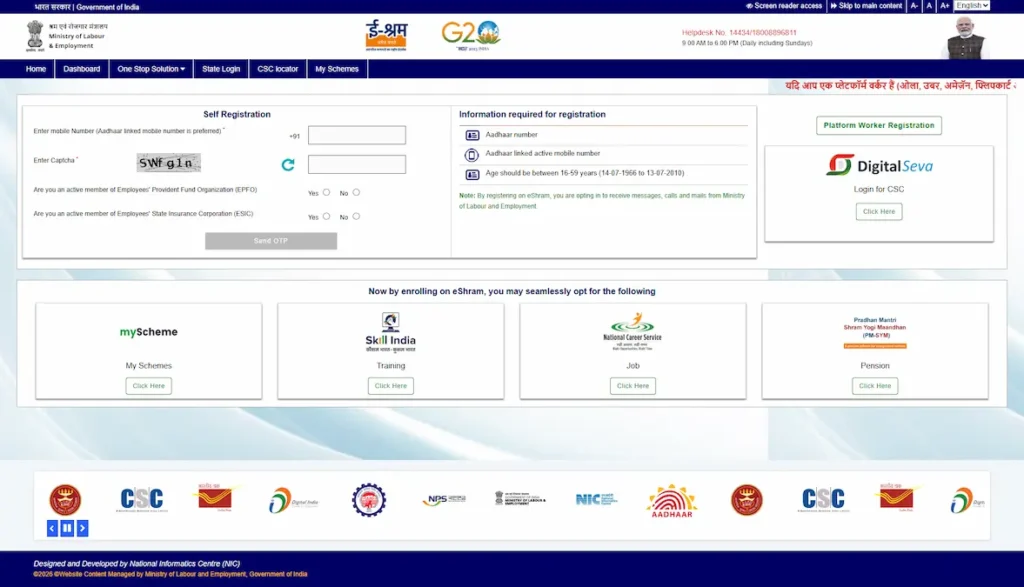Click the 'Login for CSC' label

tap(879, 189)
